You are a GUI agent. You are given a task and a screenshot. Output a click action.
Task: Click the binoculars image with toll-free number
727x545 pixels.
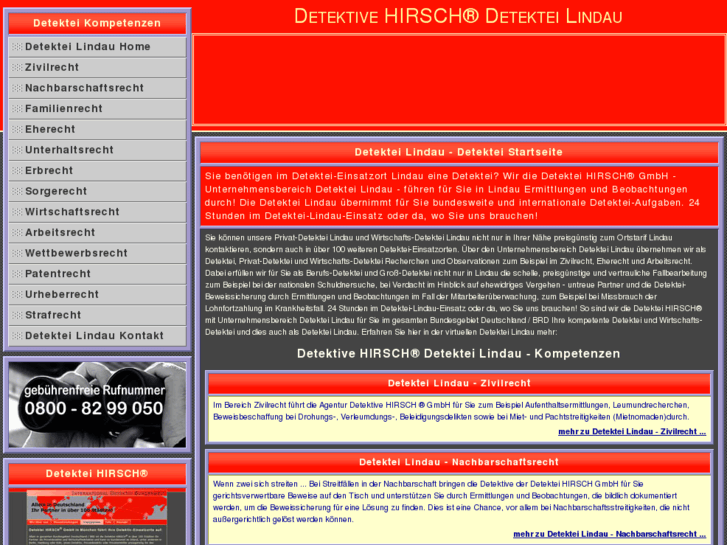(97, 404)
